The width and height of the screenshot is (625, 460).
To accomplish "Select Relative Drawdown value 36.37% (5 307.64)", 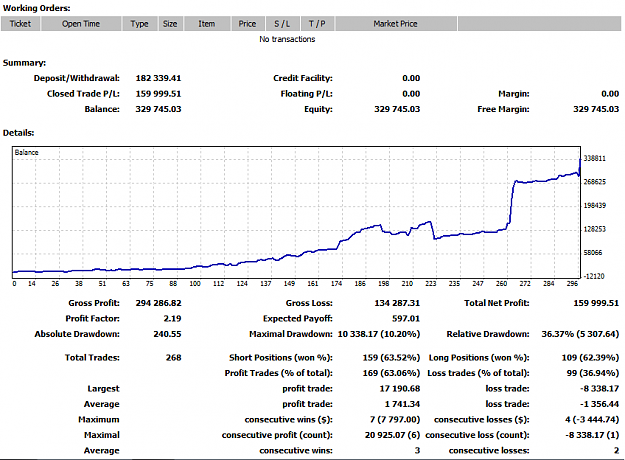I will click(580, 334).
